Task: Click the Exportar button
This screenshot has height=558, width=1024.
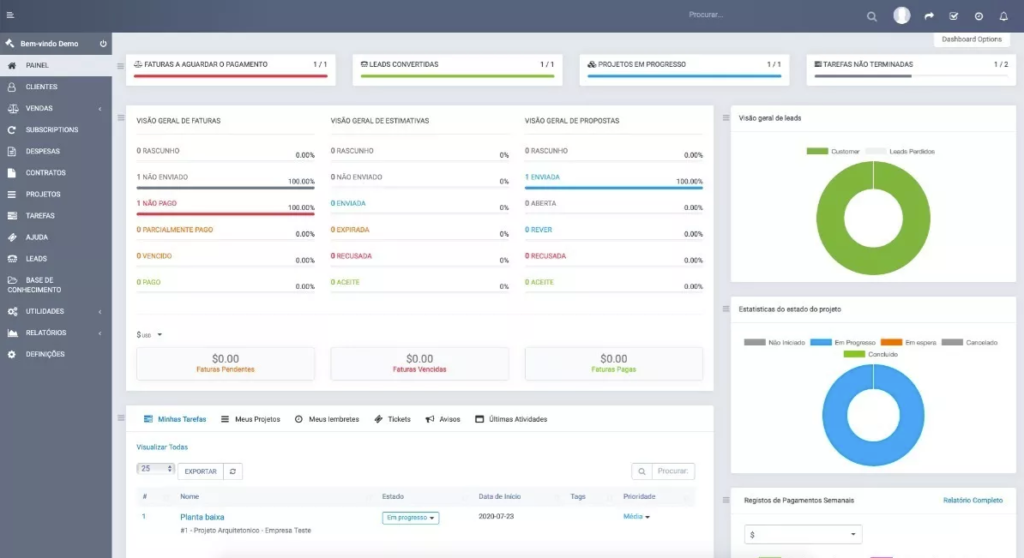Action: pyautogui.click(x=200, y=471)
